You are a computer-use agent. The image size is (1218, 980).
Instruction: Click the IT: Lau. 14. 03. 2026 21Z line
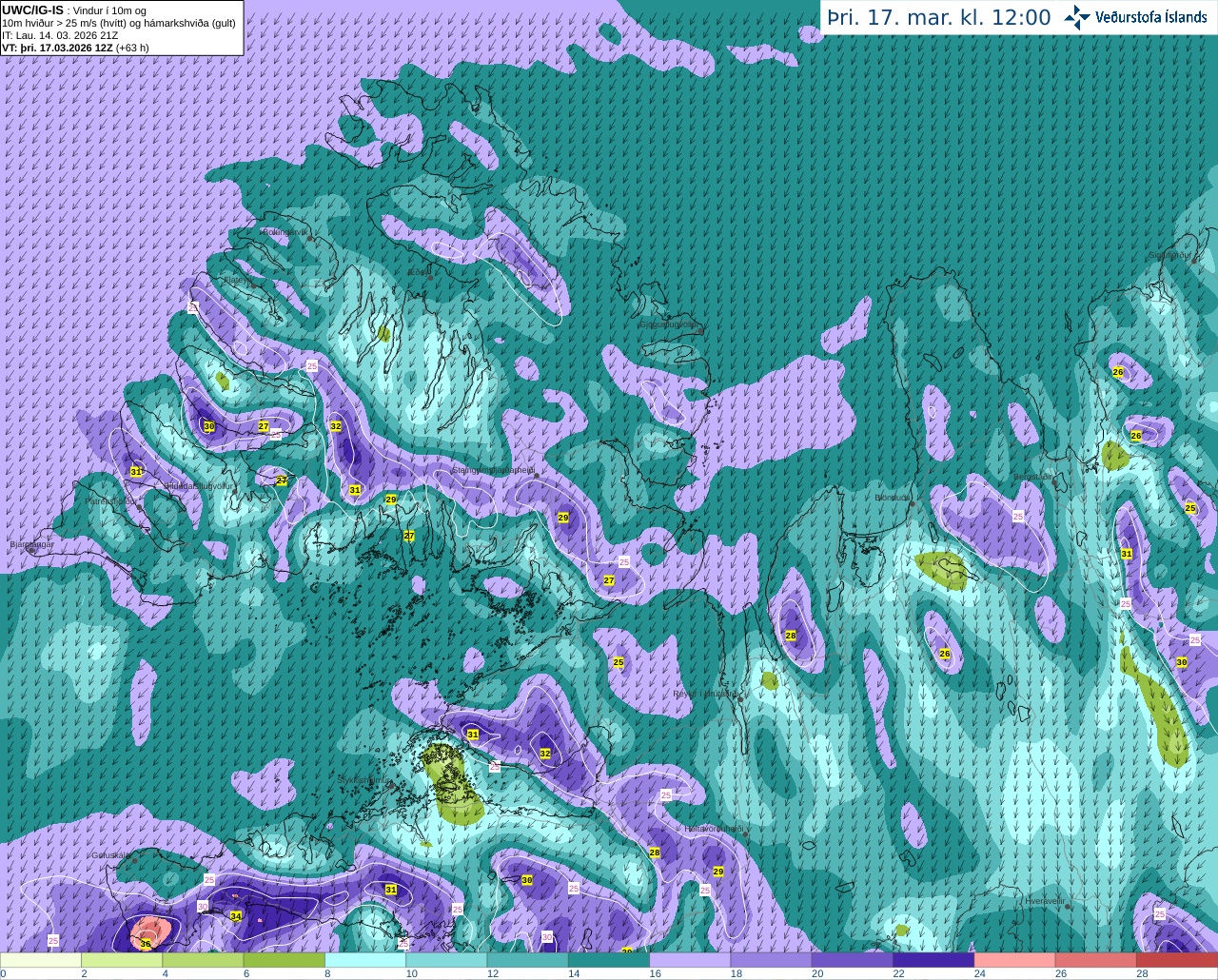(x=61, y=35)
